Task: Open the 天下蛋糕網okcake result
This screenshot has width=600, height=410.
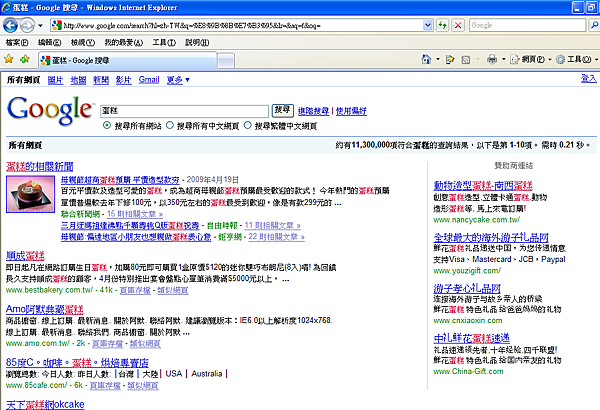Action: click(45, 405)
